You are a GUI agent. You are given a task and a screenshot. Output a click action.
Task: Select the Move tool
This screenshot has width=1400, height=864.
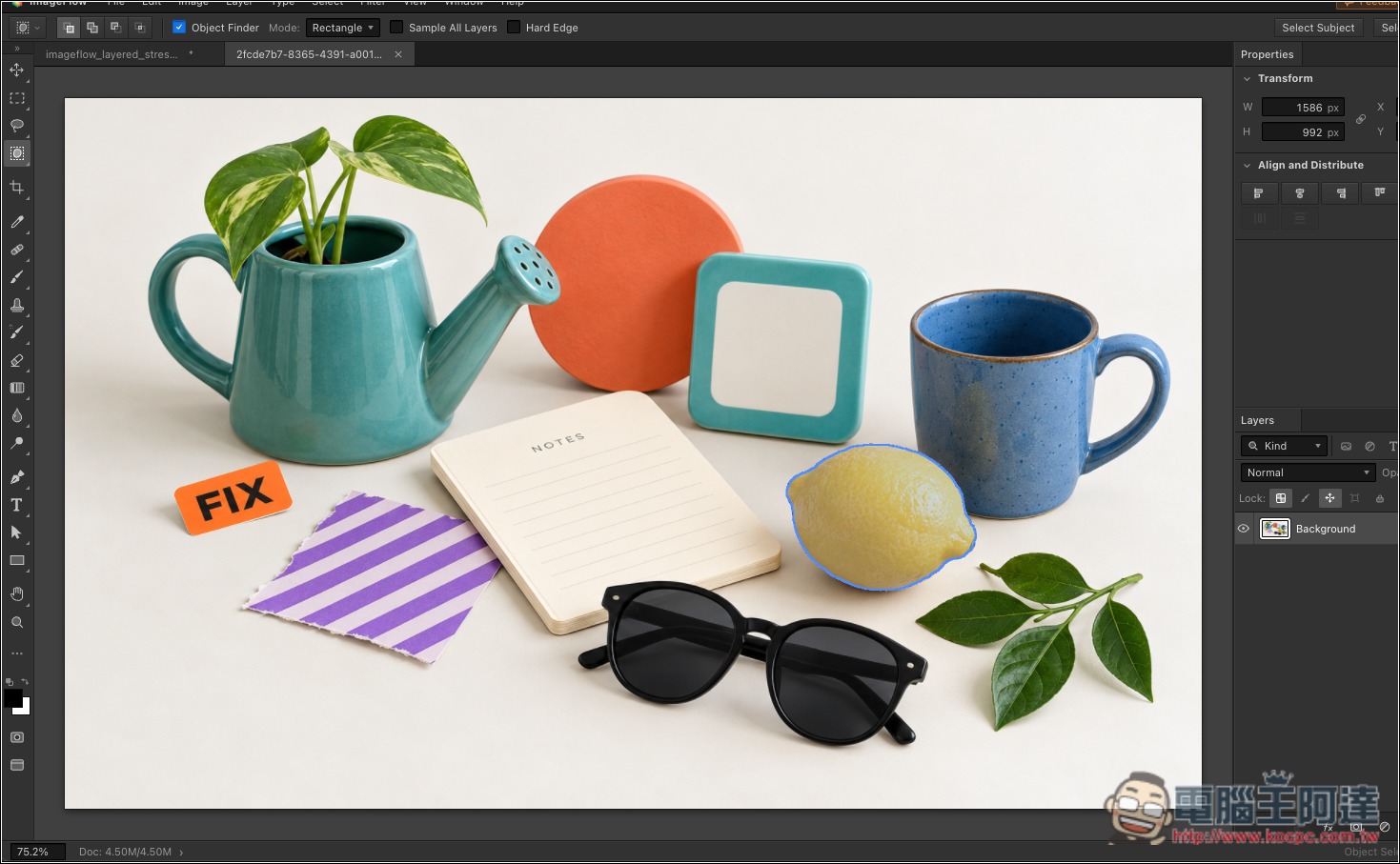click(17, 70)
